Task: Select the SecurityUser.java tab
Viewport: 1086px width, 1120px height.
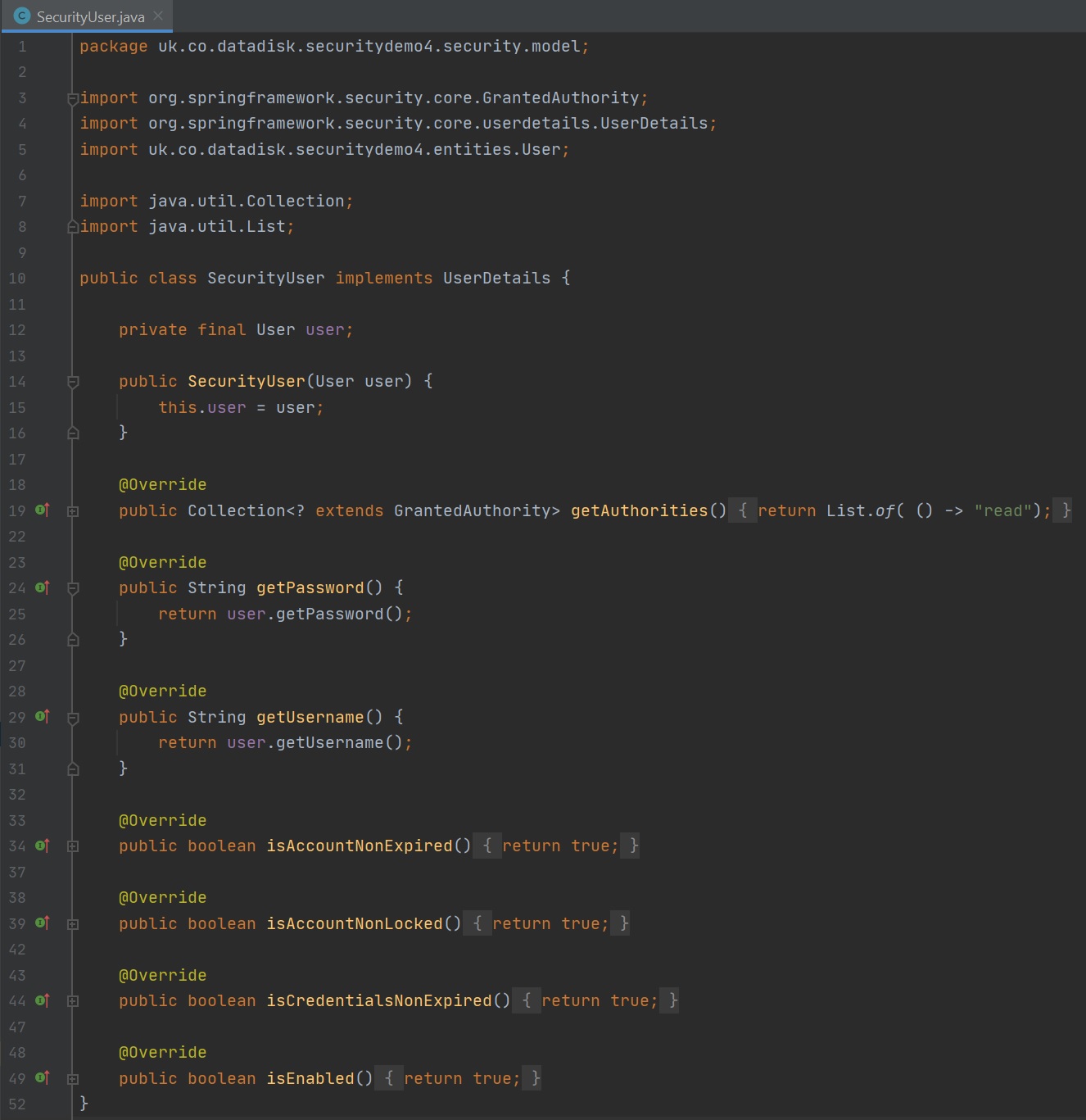Action: point(90,17)
